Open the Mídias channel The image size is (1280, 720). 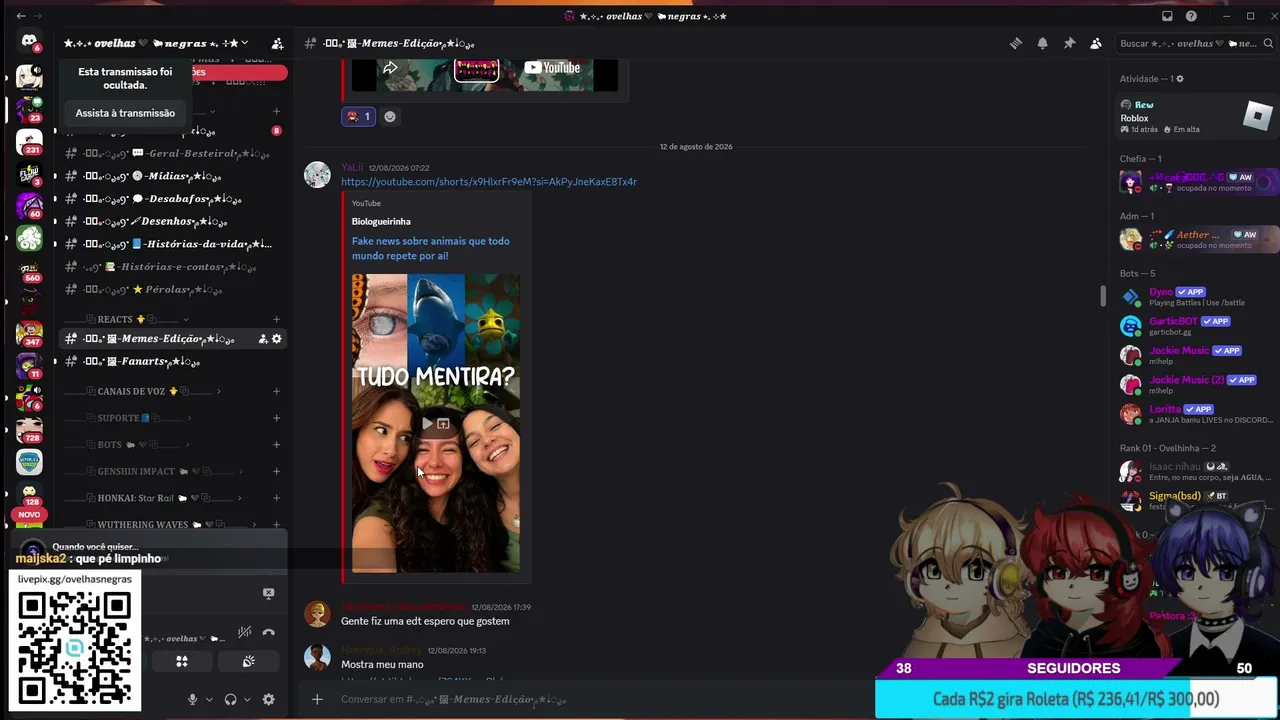[x=173, y=176]
